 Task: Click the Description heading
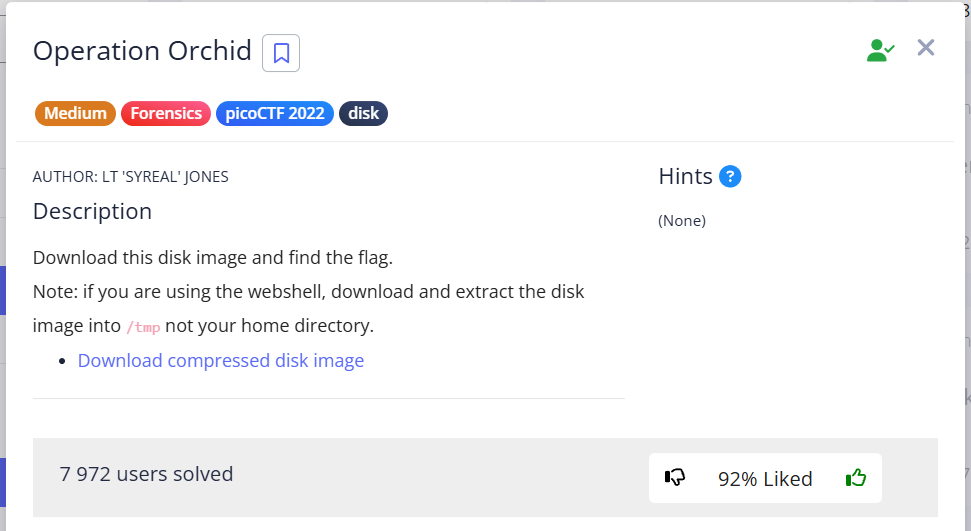tap(92, 211)
